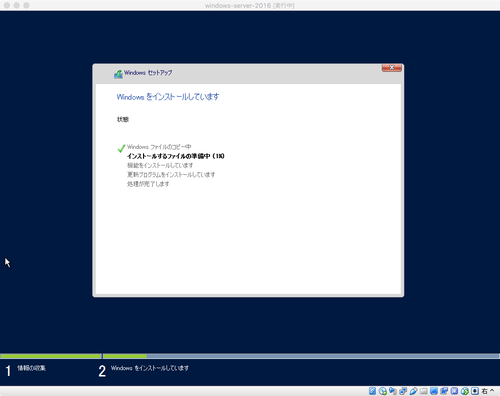Click the virtualization features V icon
The width and height of the screenshot is (500, 396).
pos(454,391)
